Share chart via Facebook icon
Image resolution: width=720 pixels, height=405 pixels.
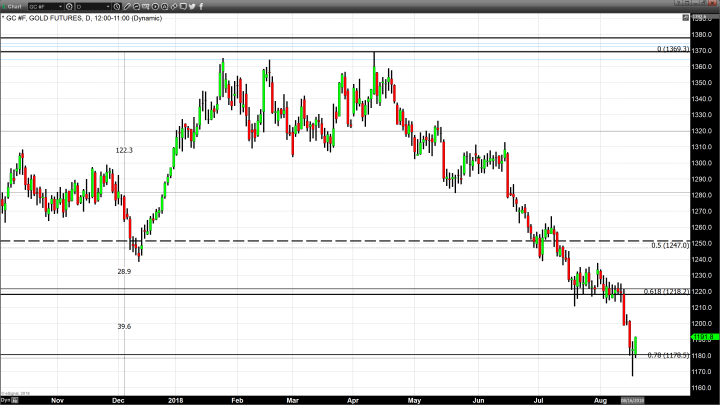201,6
